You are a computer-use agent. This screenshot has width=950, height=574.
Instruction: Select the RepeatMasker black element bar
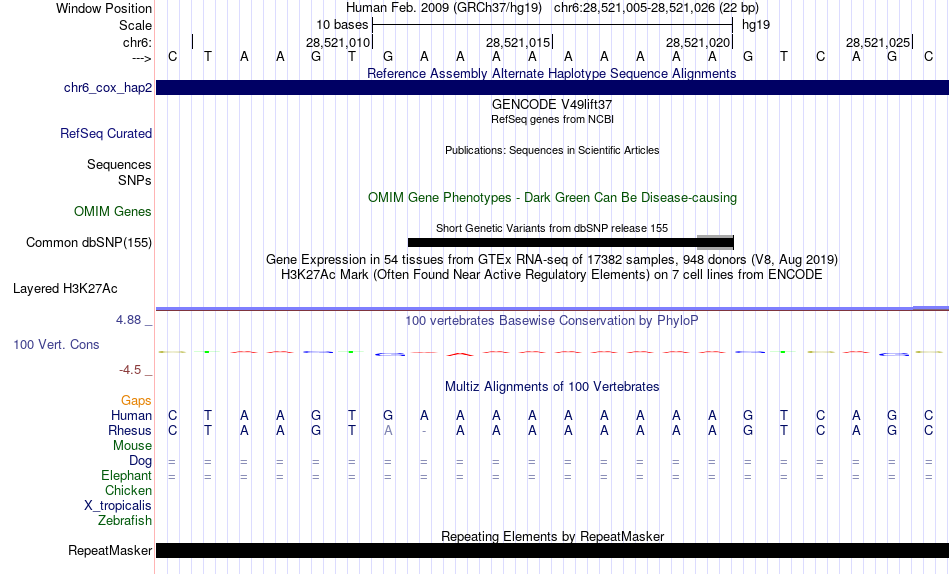point(553,550)
